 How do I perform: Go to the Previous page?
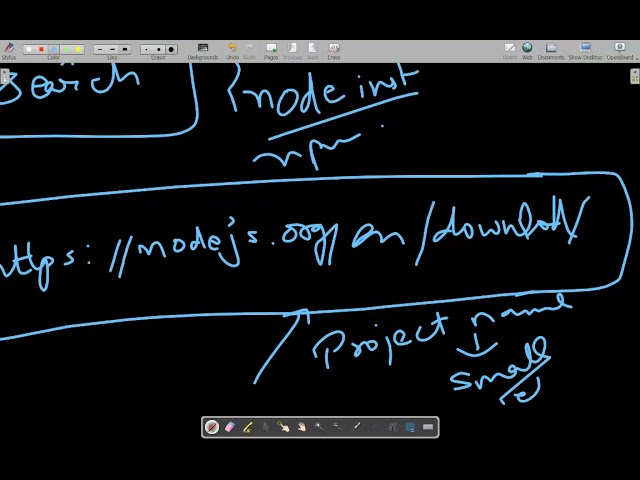tap(292, 51)
